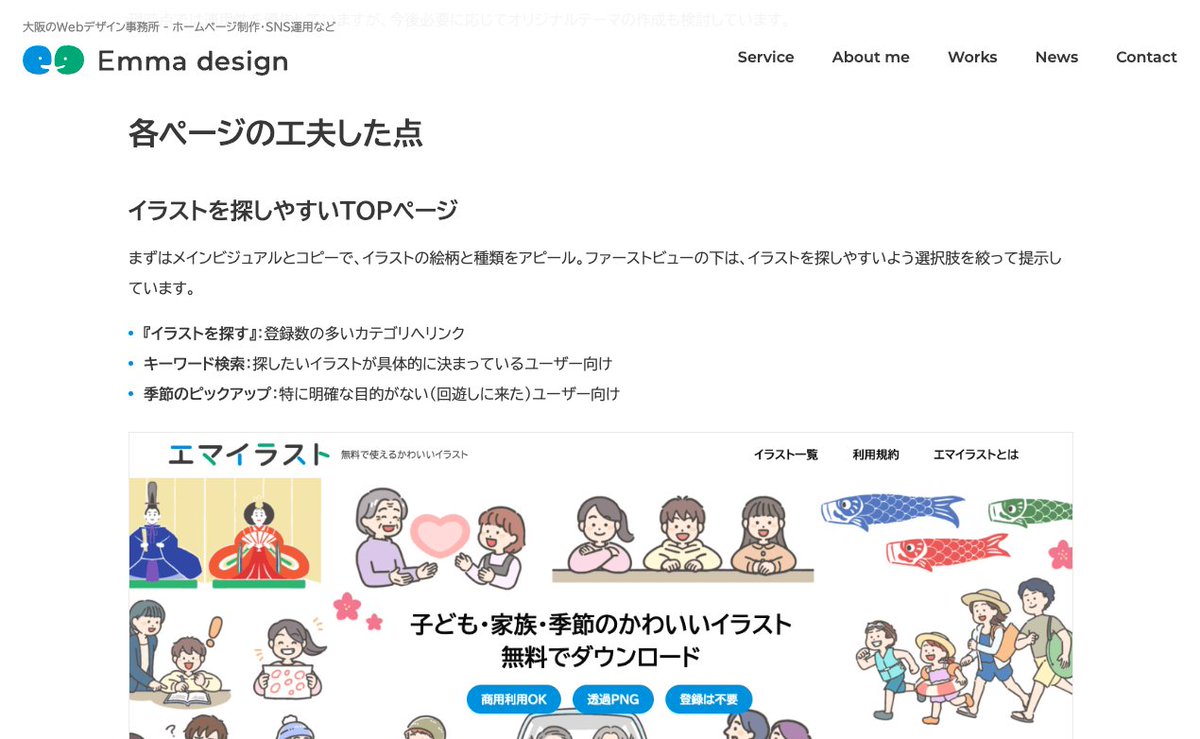
Task: Open the Contact page
Action: (x=1146, y=57)
